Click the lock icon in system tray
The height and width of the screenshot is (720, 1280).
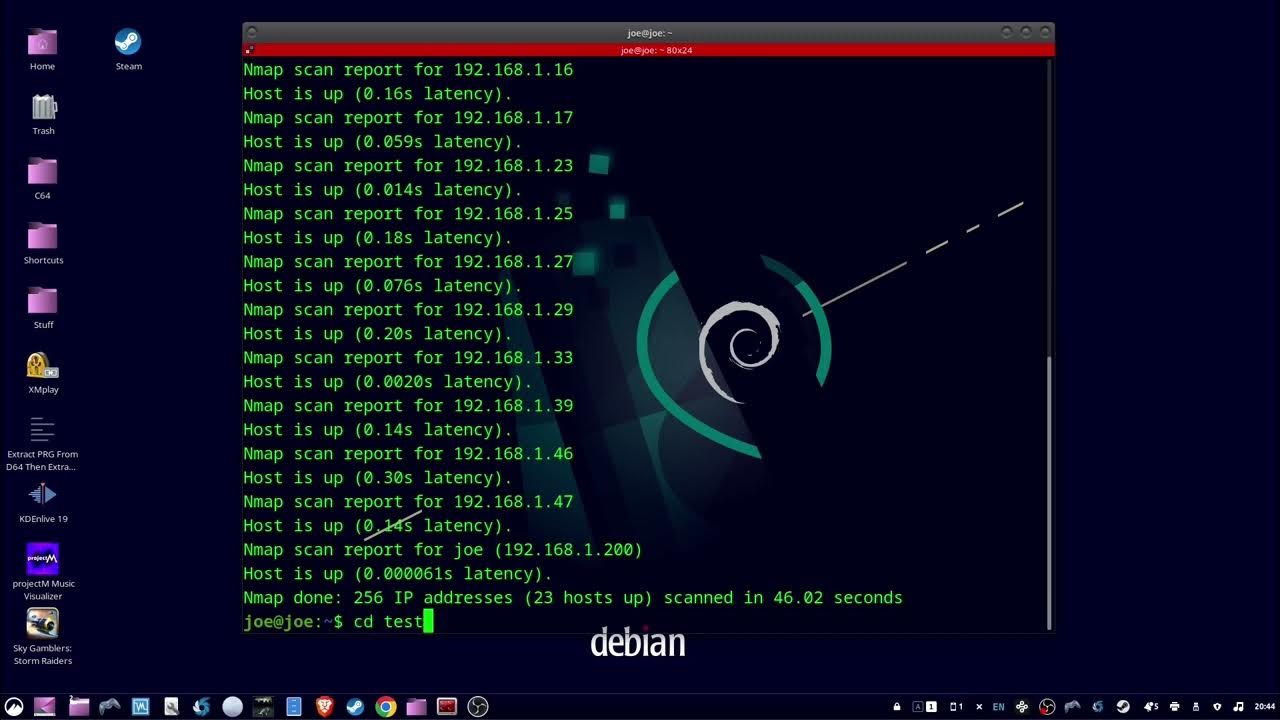coord(897,706)
